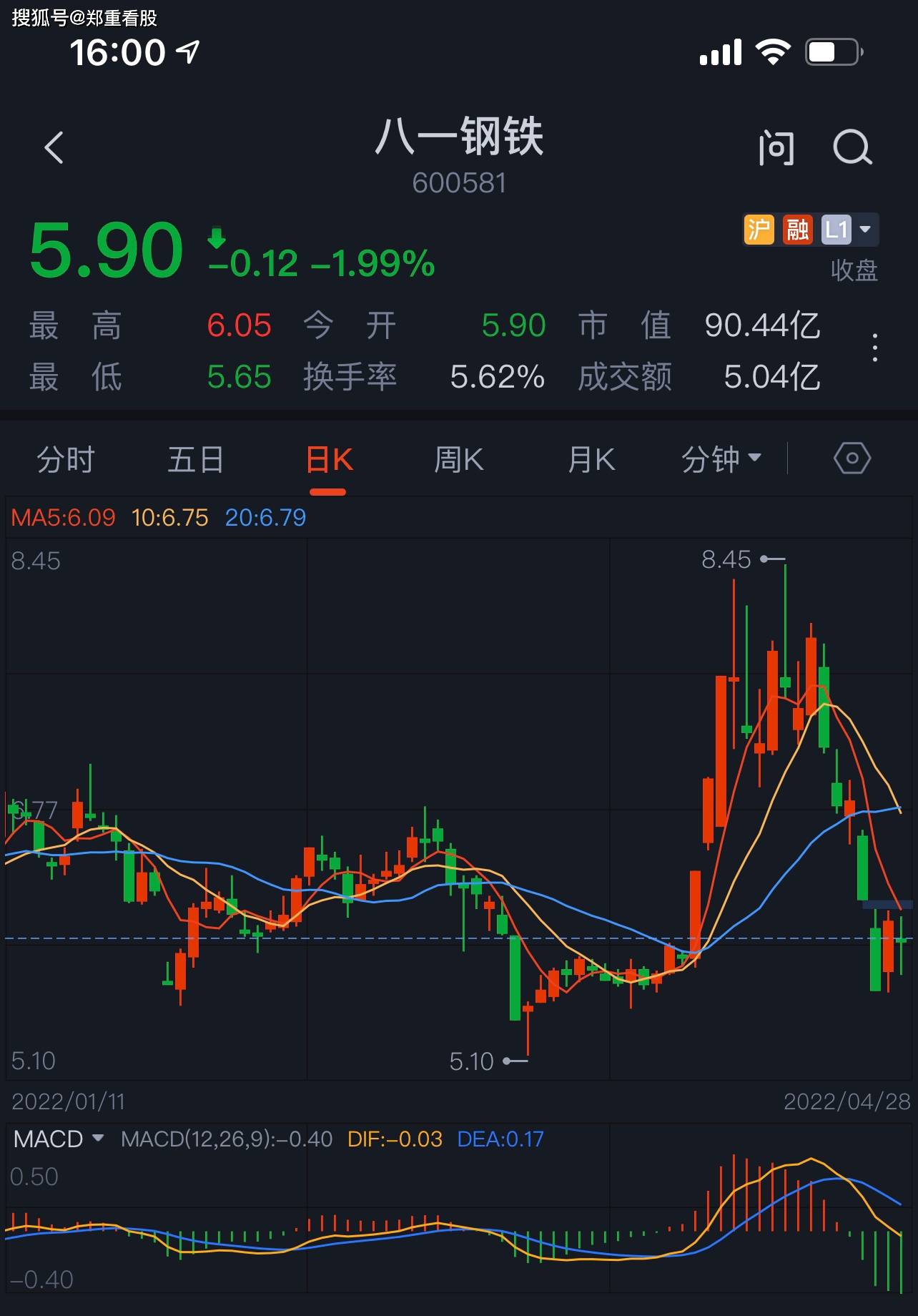The image size is (918, 1316).
Task: Tap the 16:00 clock in status bar
Action: [x=117, y=52]
